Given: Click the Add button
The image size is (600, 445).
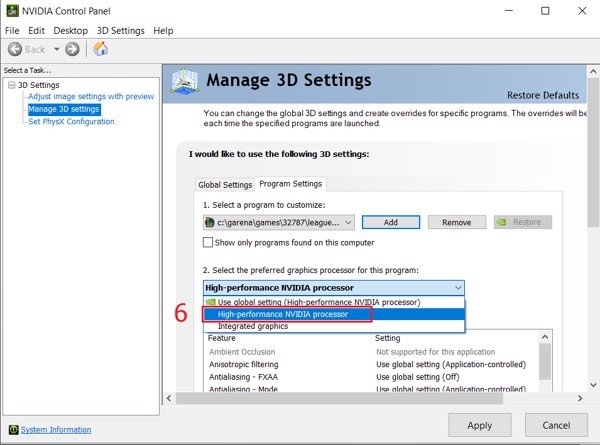Looking at the screenshot, I should click(x=391, y=222).
